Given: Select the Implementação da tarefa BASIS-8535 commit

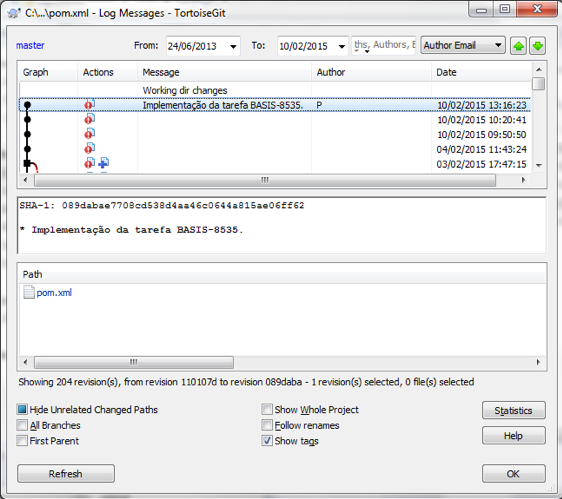Looking at the screenshot, I should (275, 105).
